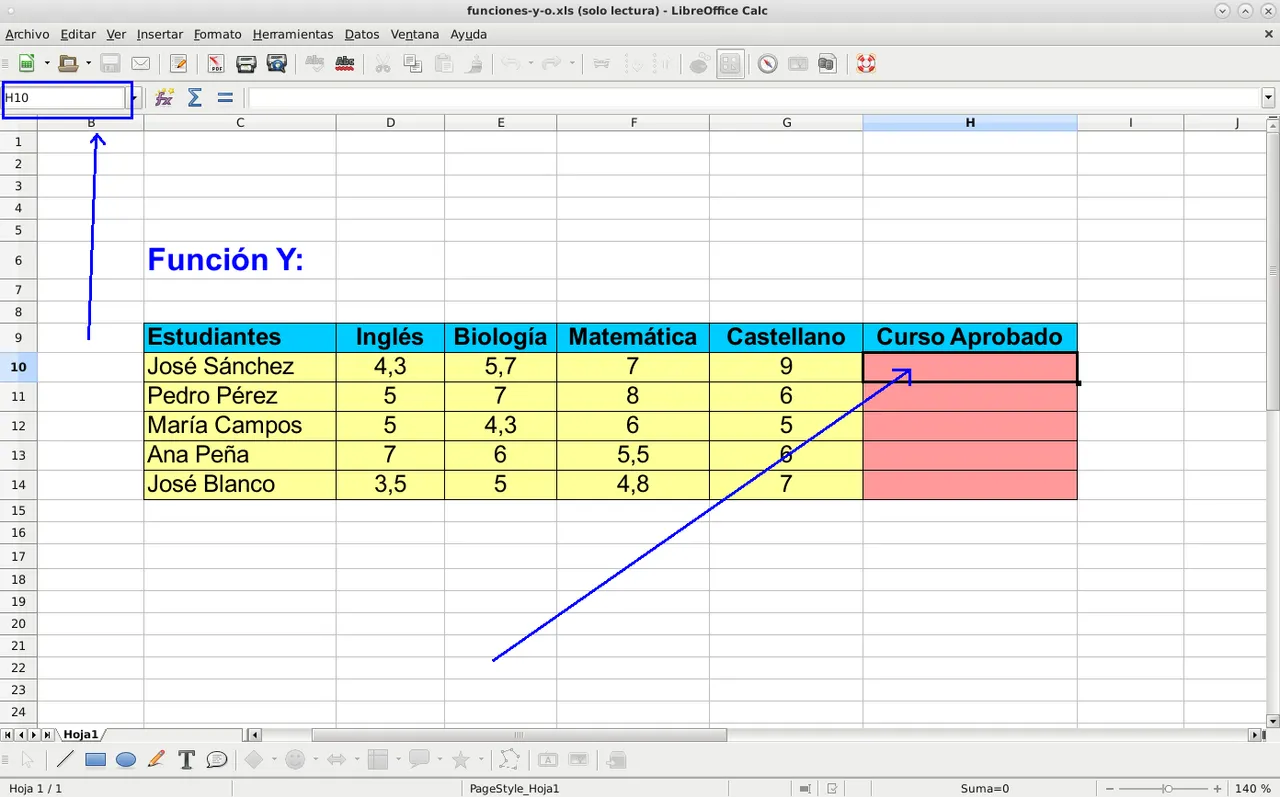Open the Datos menu

click(x=361, y=34)
